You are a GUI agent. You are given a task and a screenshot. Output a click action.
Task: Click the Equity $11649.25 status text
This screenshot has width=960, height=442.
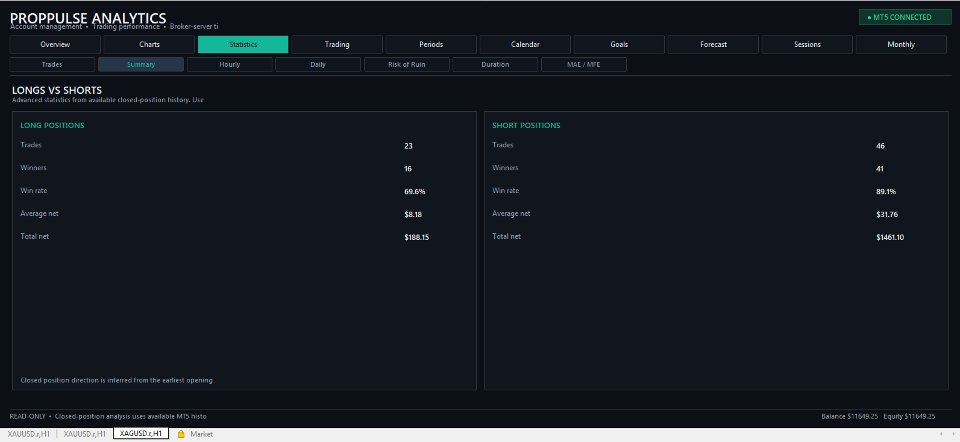[x=909, y=416]
